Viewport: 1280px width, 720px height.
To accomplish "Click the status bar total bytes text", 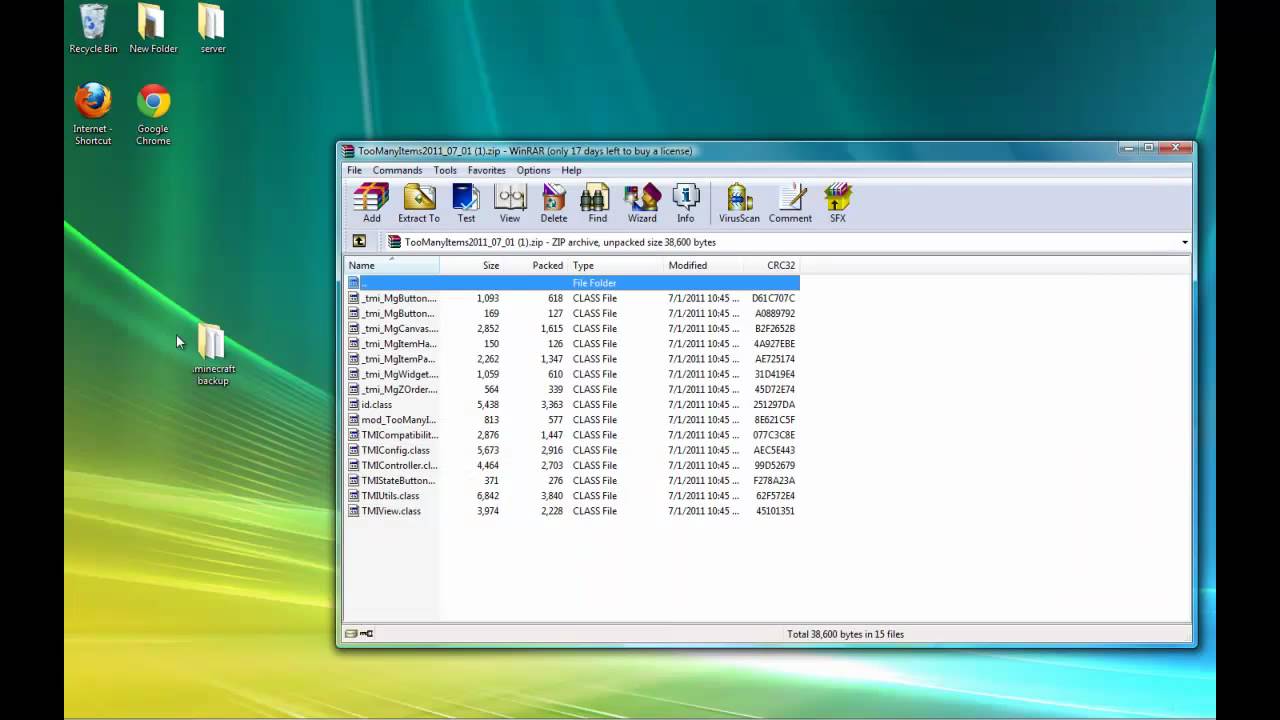I will (x=845, y=634).
